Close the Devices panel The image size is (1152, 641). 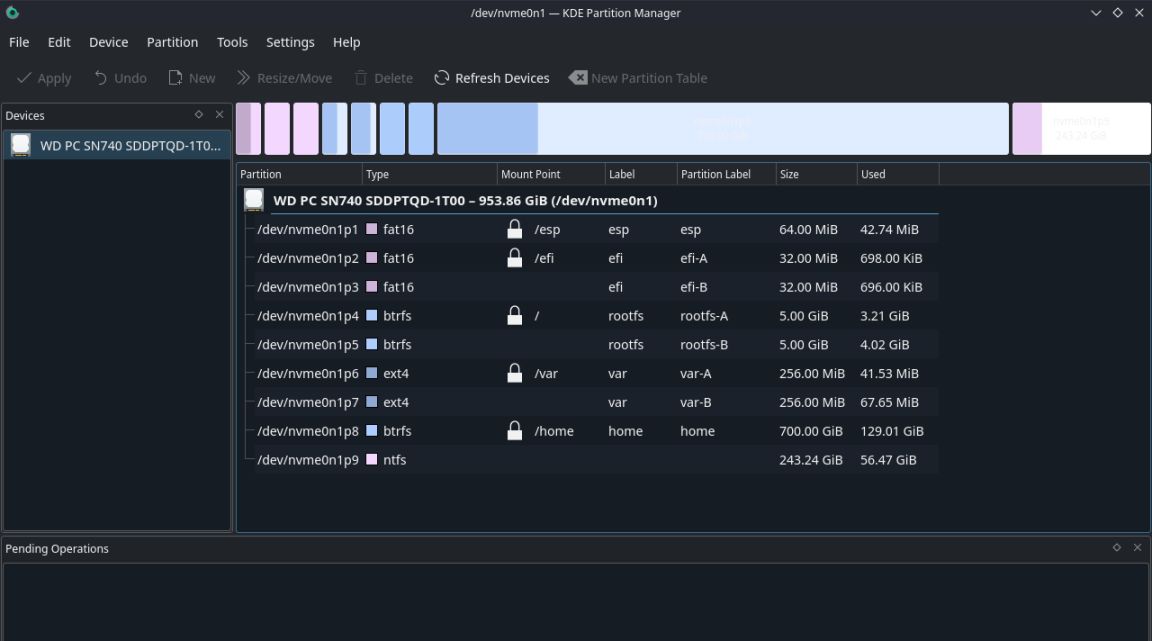click(219, 115)
